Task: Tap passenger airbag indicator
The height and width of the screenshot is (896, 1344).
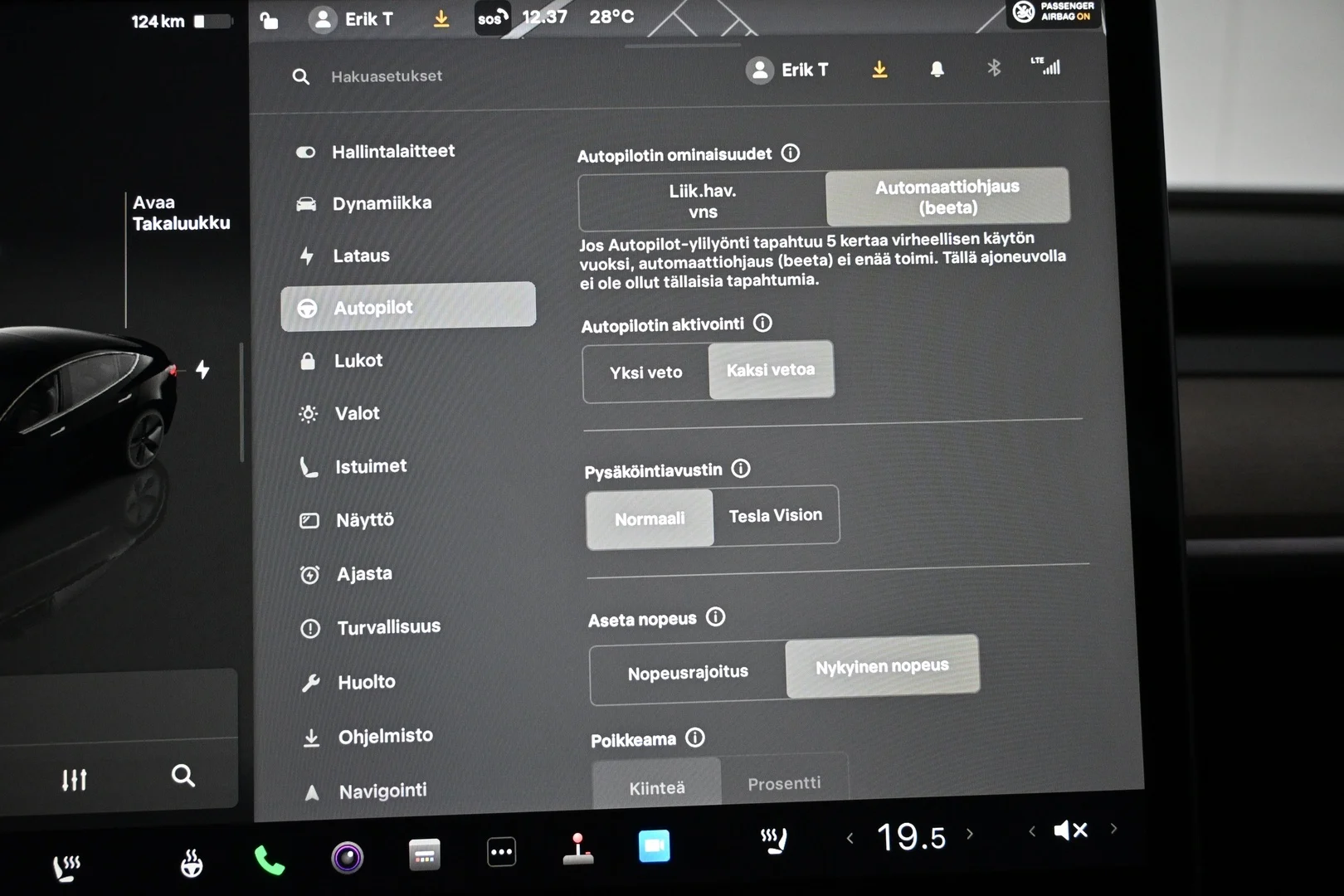Action: (1054, 12)
